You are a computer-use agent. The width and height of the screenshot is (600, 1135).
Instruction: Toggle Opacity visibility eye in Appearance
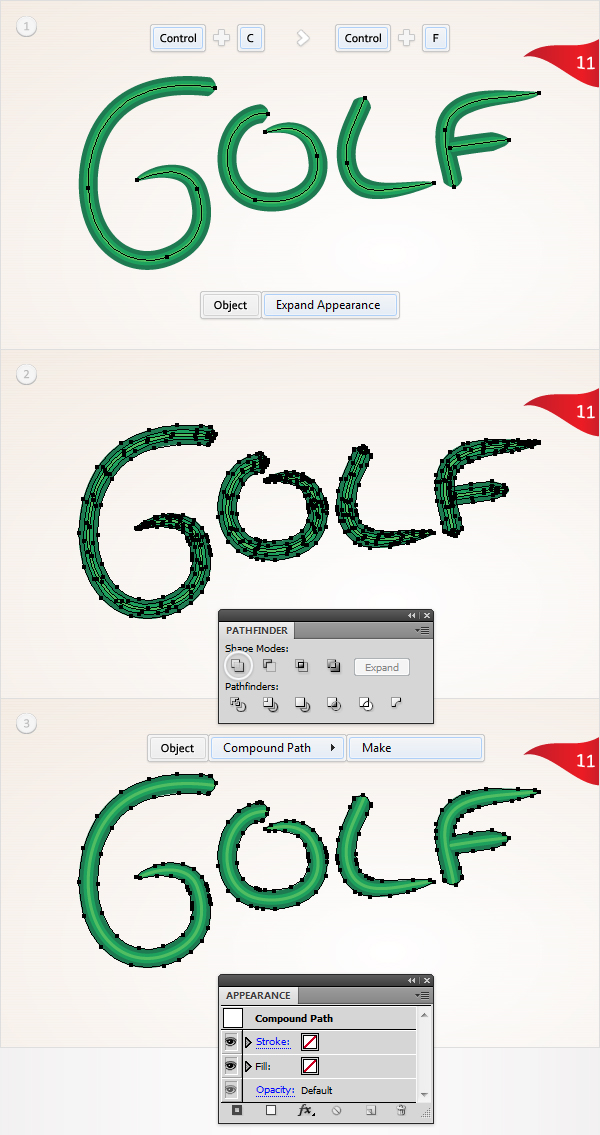[232, 1089]
